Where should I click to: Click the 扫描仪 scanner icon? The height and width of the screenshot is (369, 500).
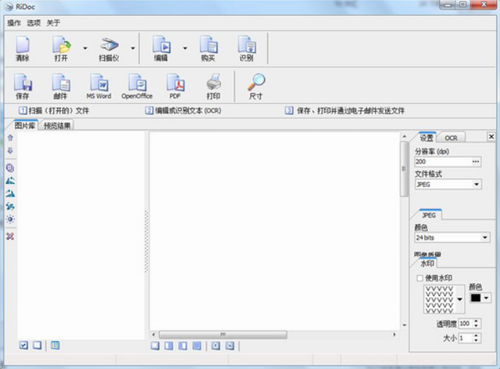(x=110, y=45)
